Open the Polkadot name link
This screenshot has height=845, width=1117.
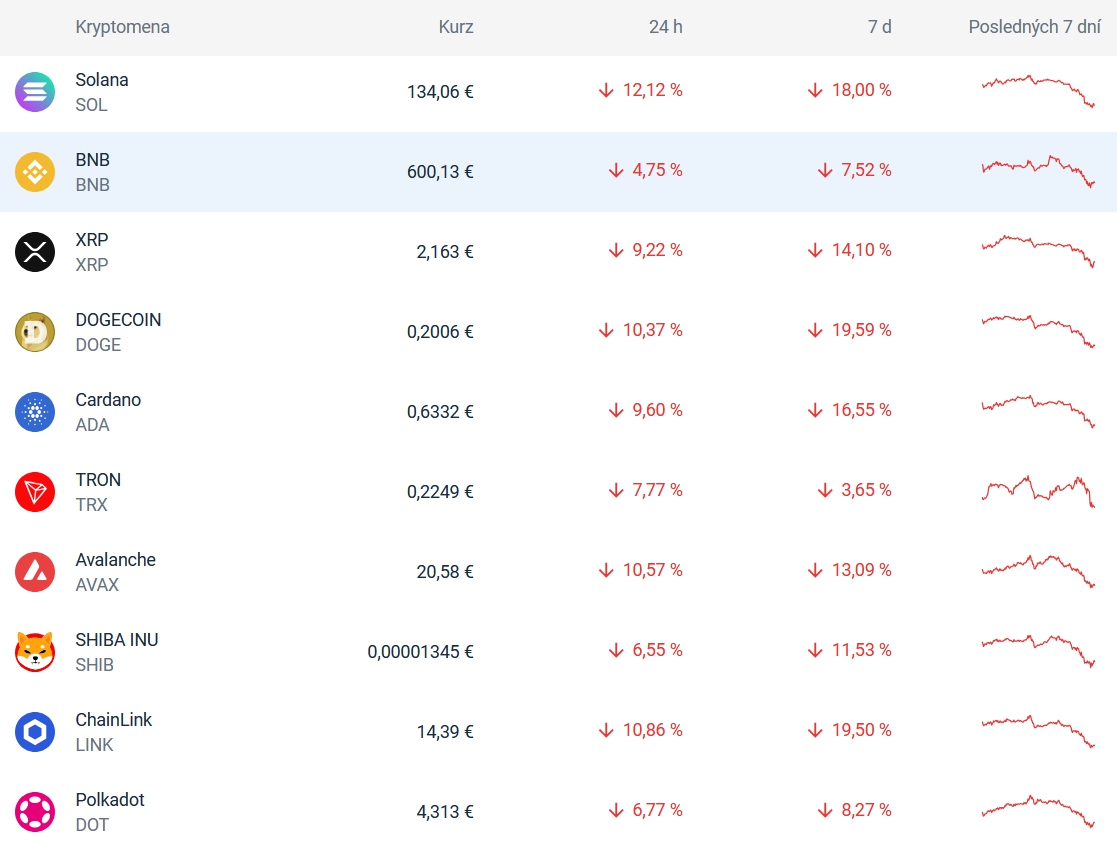tap(110, 800)
